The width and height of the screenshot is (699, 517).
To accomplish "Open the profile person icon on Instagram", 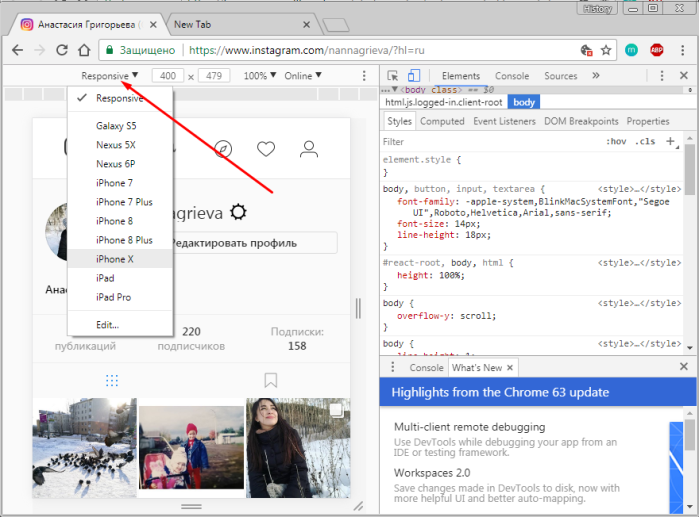I will point(308,149).
